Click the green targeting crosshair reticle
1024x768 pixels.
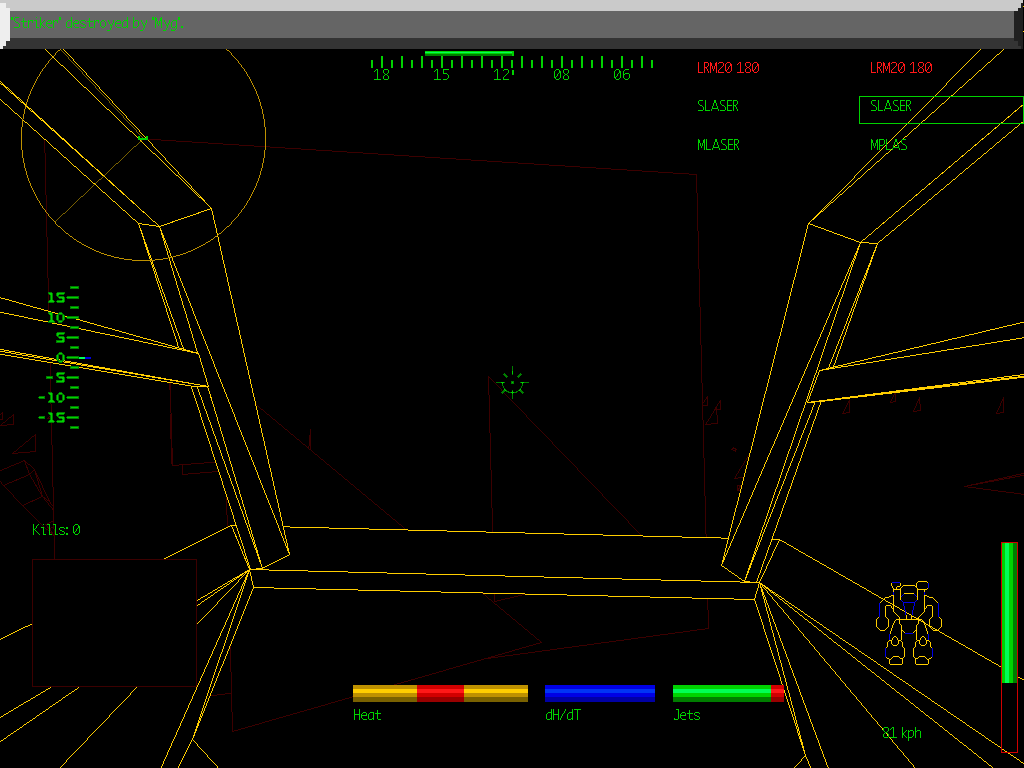[511, 382]
